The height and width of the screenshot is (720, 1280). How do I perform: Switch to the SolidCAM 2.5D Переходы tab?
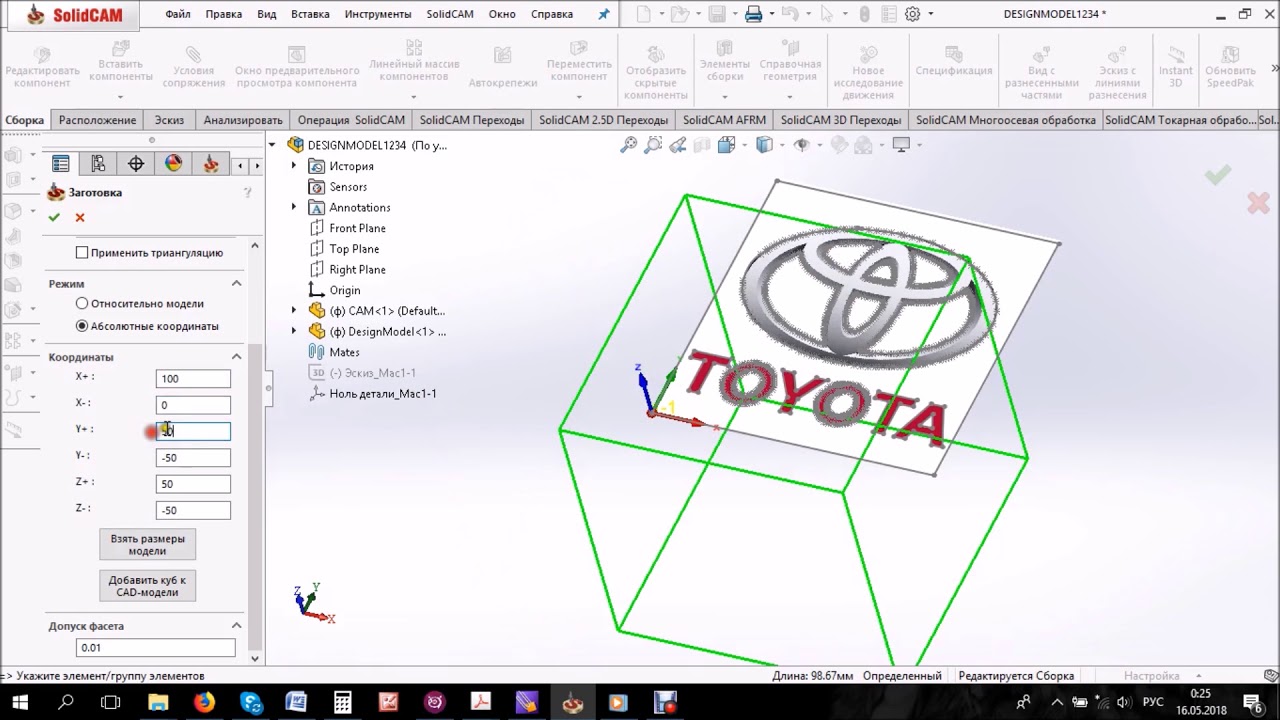click(603, 120)
